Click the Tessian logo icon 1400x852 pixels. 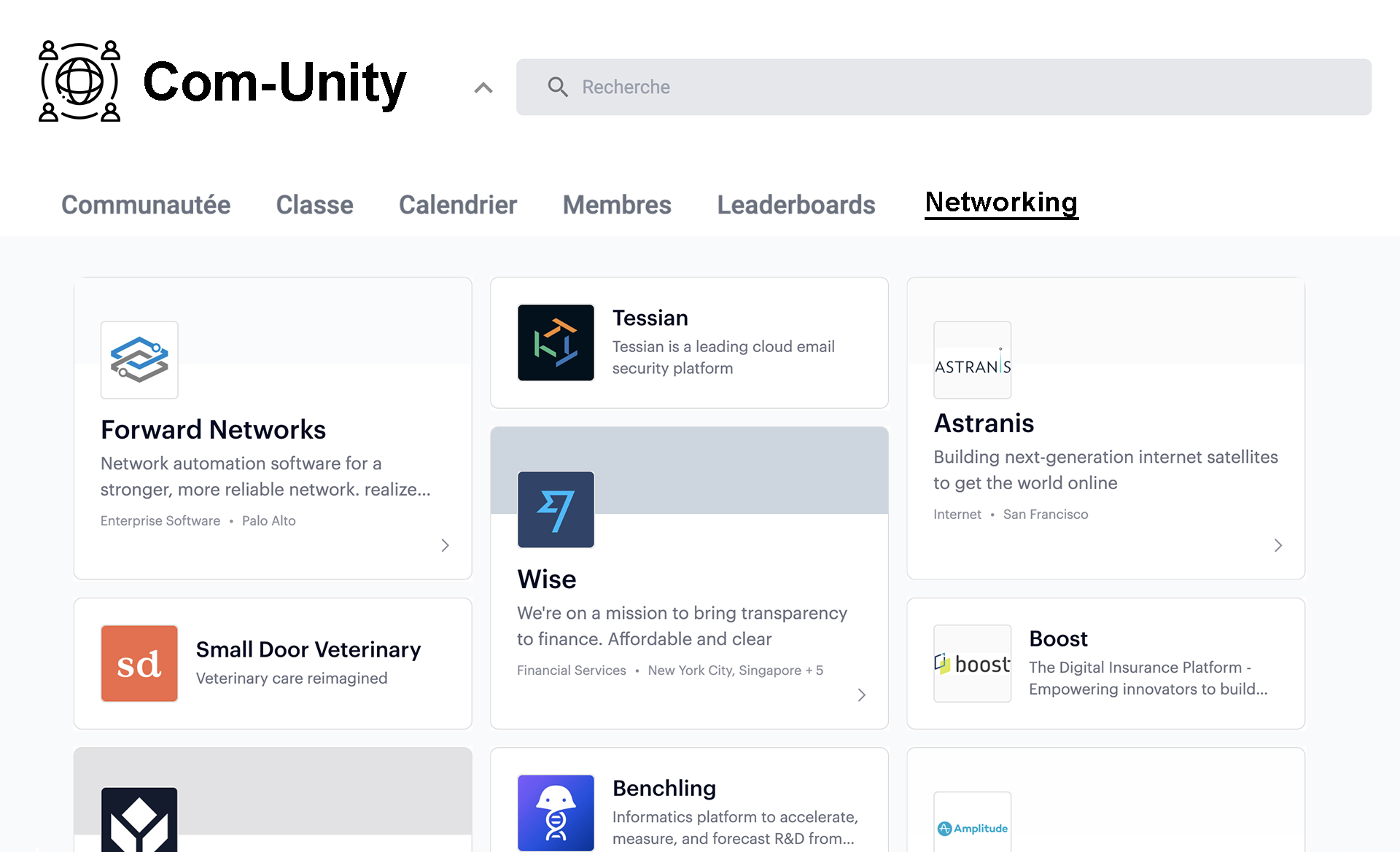[556, 343]
